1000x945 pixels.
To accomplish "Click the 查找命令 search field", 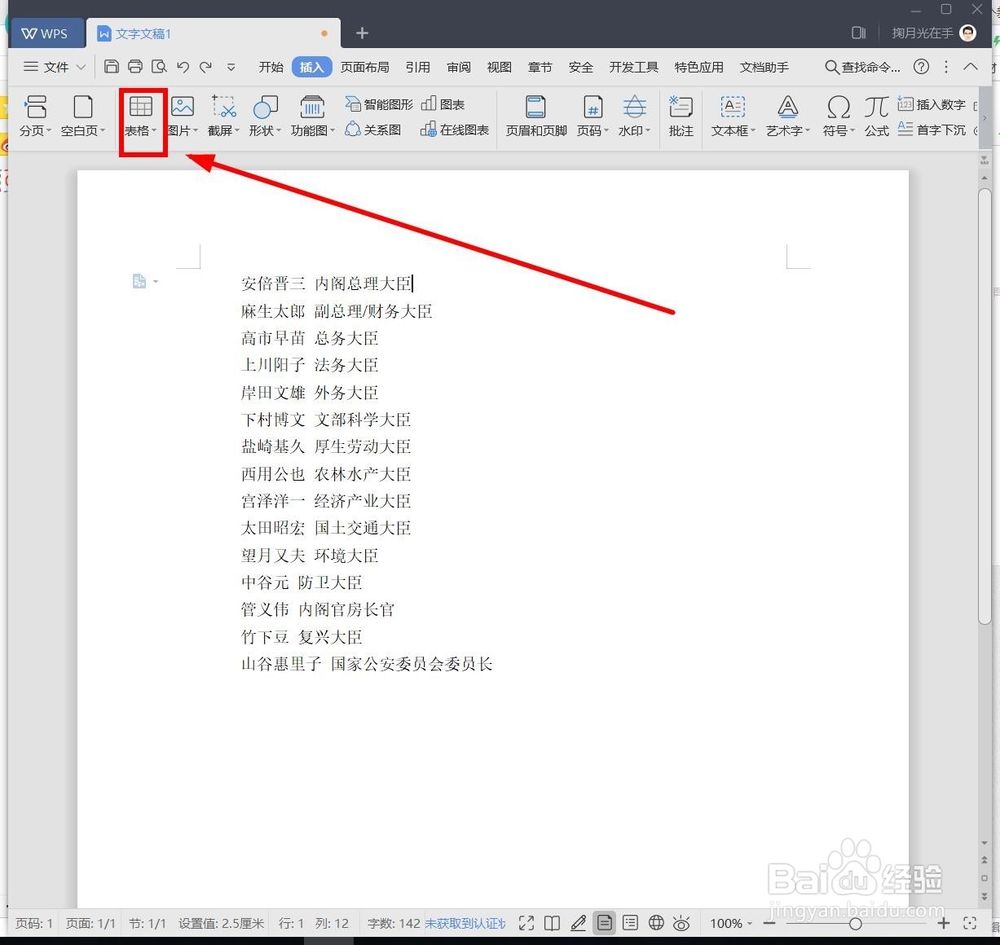I will [862, 67].
